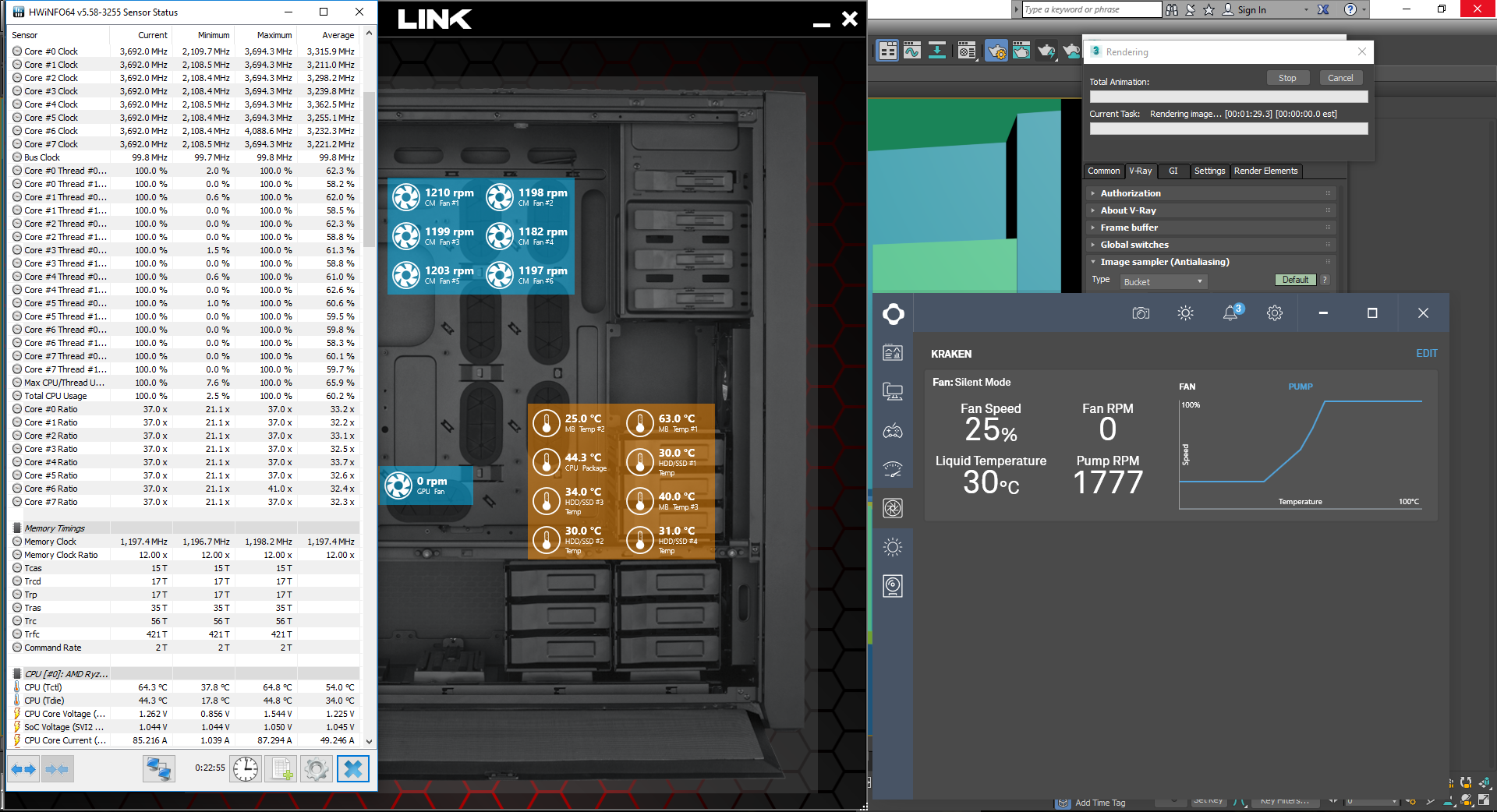
Task: Switch to the Settings tab in Render Setup
Action: tap(1210, 171)
